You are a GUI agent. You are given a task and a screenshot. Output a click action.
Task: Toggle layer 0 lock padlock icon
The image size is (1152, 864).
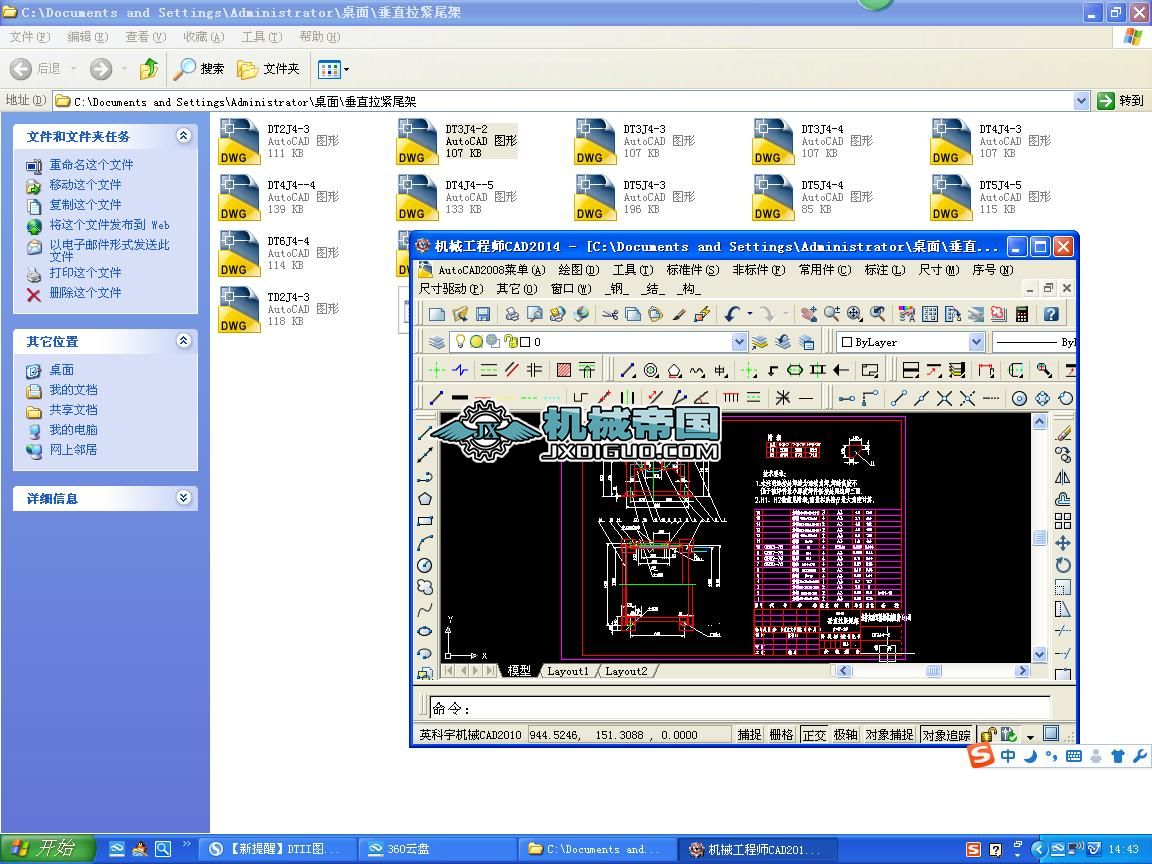(511, 342)
